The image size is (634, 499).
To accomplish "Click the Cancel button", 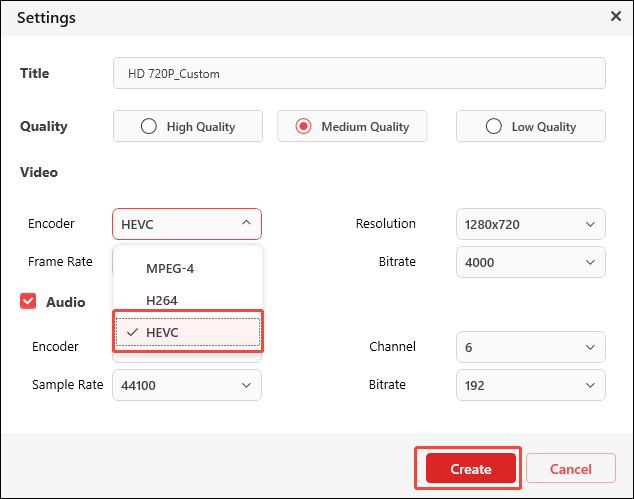I will [x=571, y=468].
